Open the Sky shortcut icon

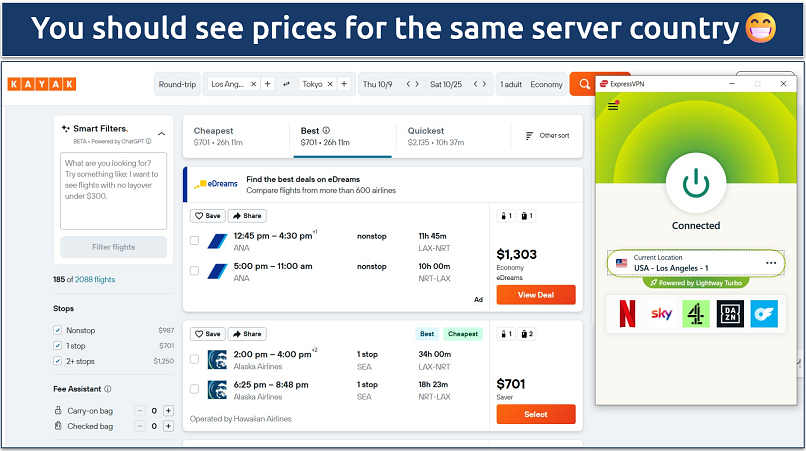pos(661,315)
